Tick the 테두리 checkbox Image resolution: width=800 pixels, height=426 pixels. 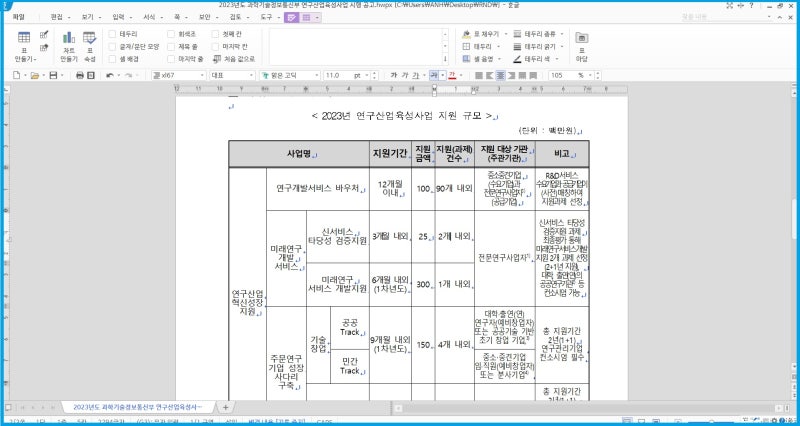[112, 34]
